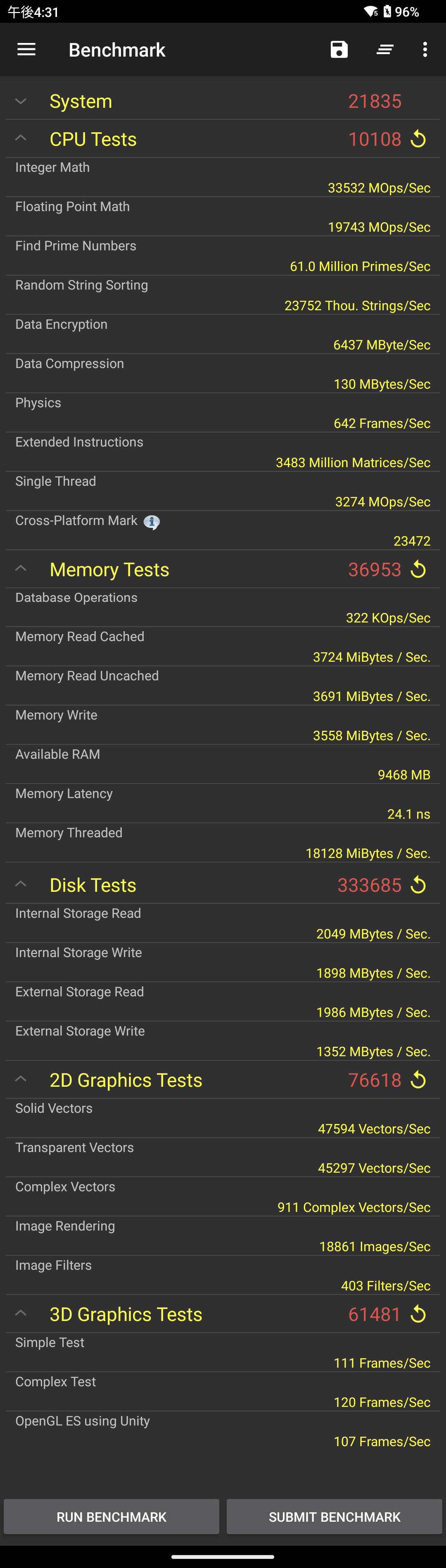Collapse the CPU Tests section
The image size is (446, 1568).
(x=21, y=139)
